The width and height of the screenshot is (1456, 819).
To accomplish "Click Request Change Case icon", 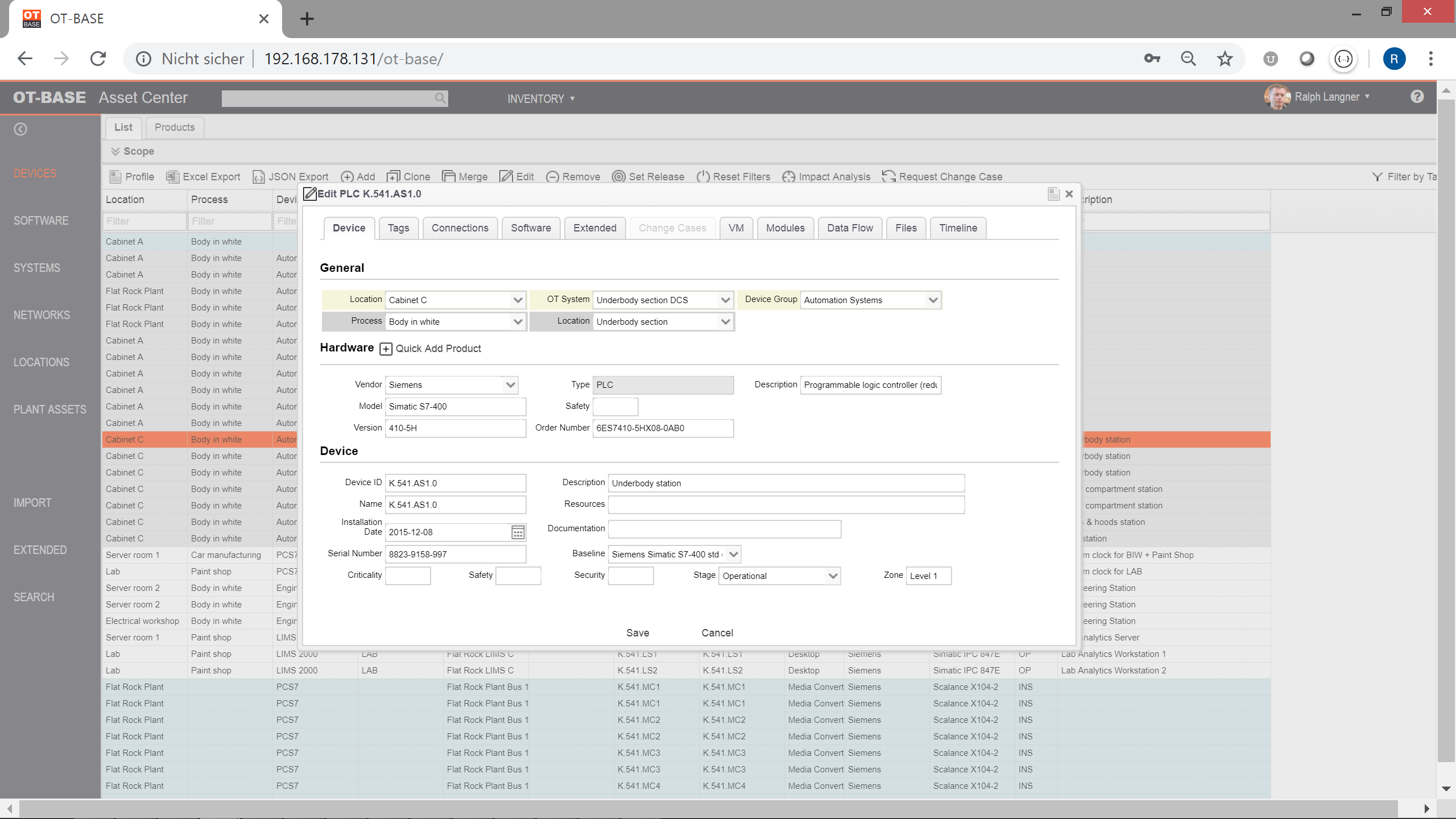I will pyautogui.click(x=889, y=176).
